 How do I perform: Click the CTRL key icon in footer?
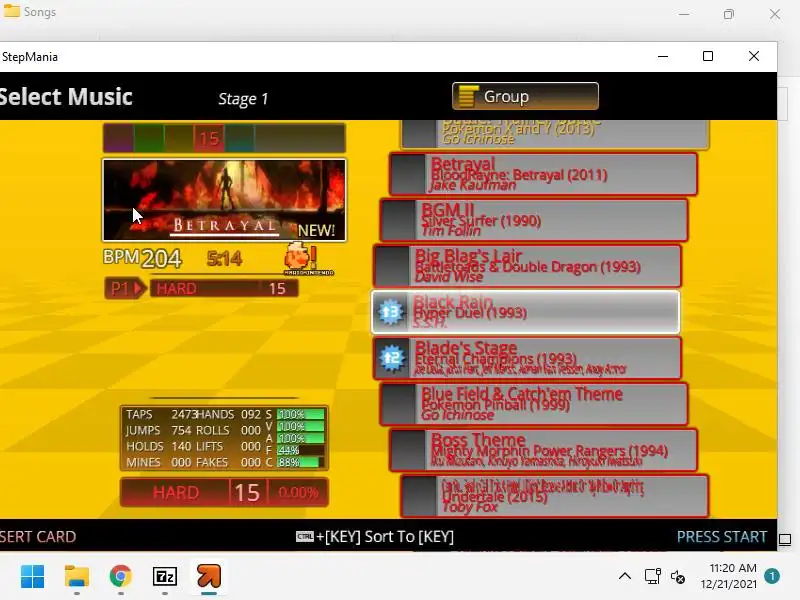(x=305, y=536)
